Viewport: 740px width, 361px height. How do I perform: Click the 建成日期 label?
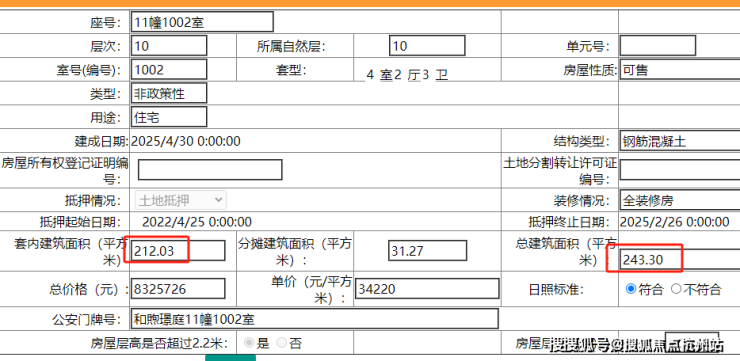click(101, 141)
